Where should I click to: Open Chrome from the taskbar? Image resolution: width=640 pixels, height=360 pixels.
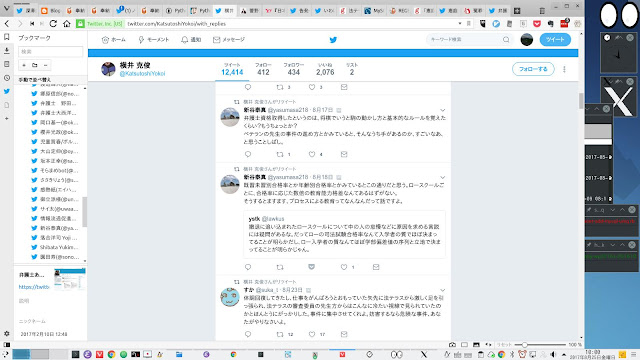tap(111, 354)
